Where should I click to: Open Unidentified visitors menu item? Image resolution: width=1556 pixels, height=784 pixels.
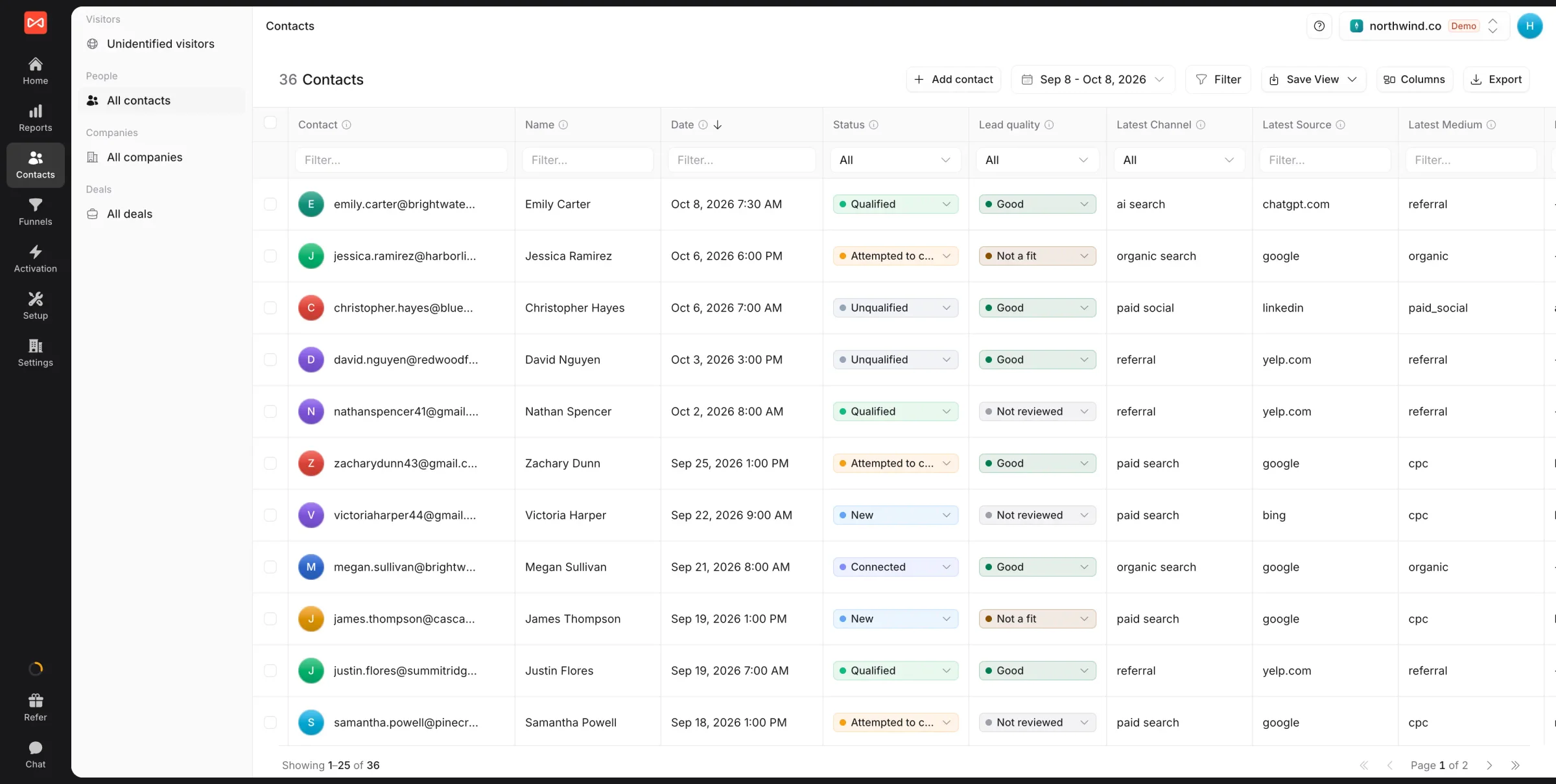161,43
